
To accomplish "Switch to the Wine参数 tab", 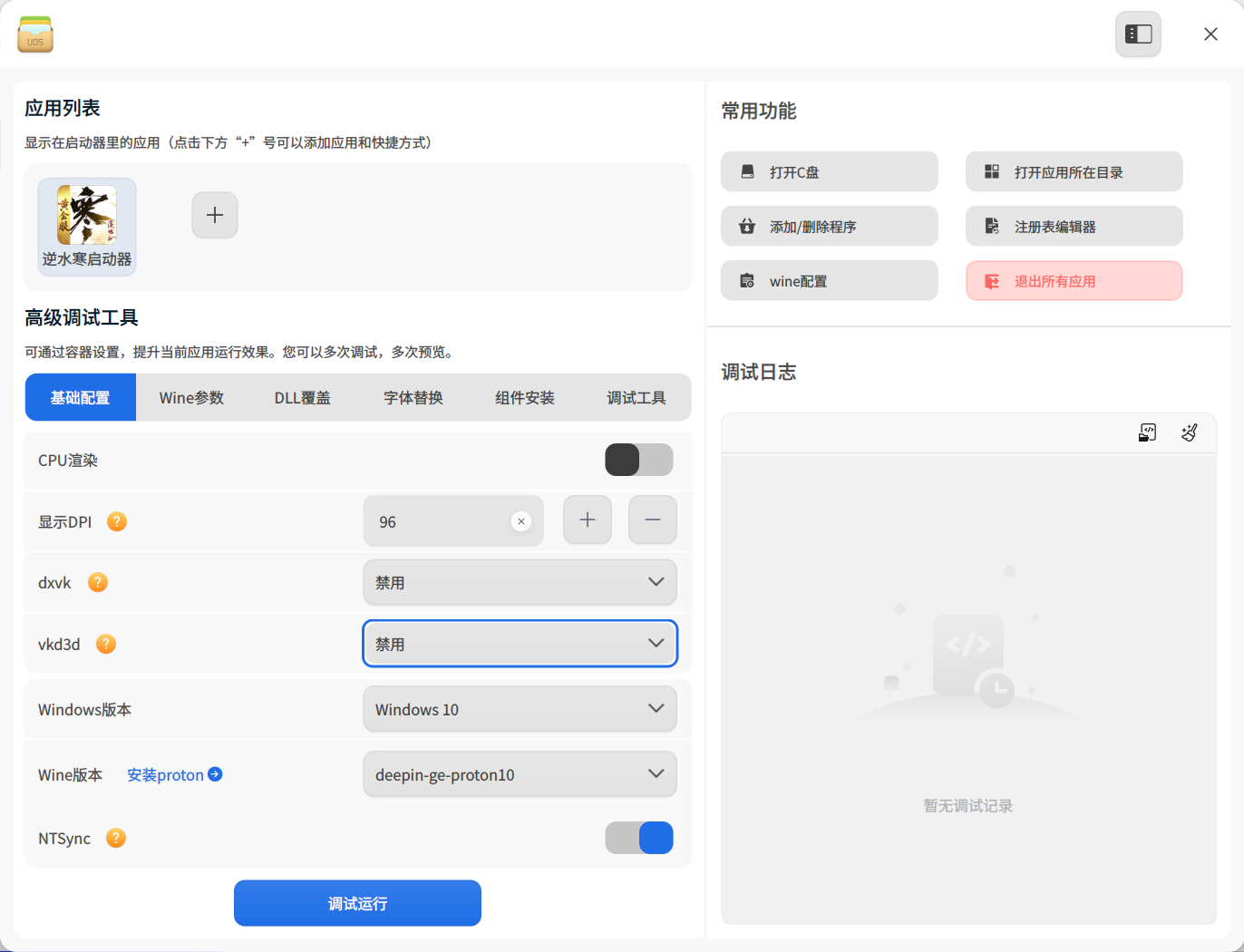I will coord(191,397).
